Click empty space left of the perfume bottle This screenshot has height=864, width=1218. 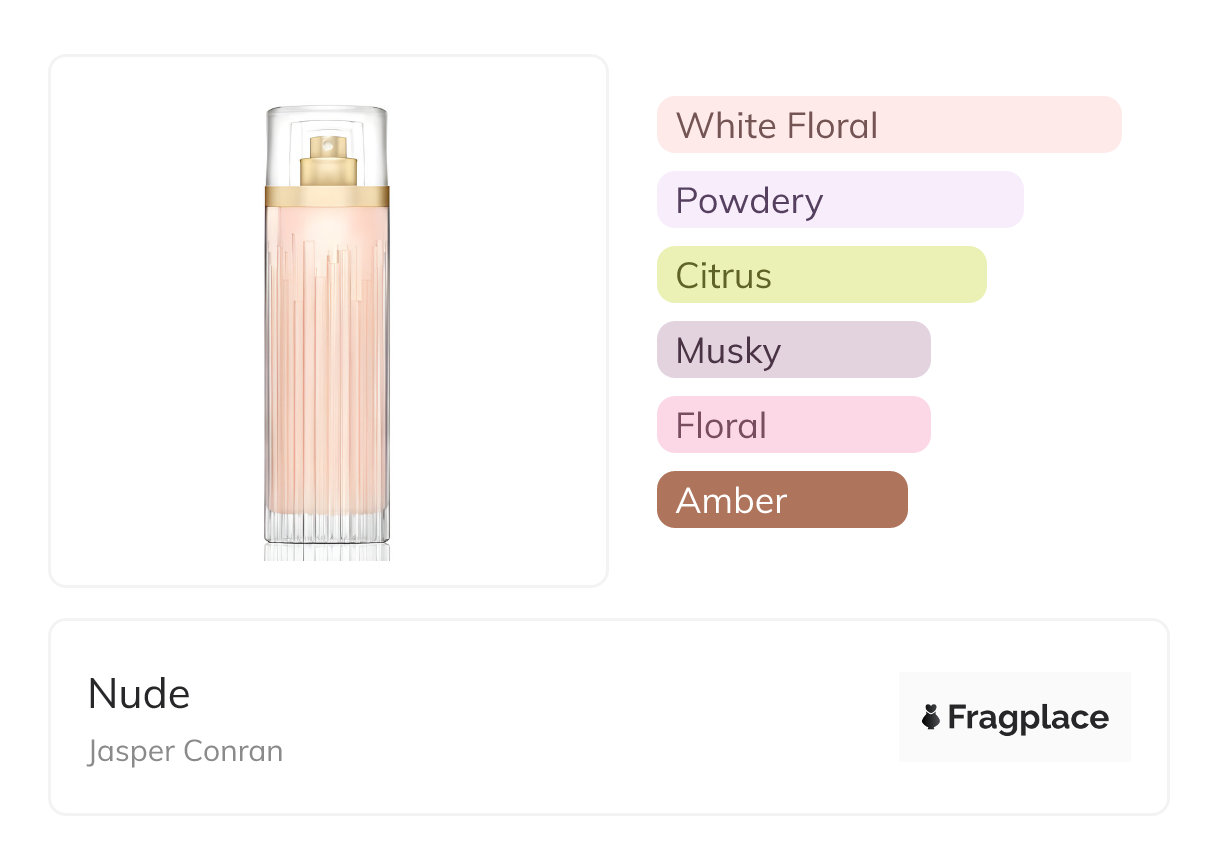[150, 320]
